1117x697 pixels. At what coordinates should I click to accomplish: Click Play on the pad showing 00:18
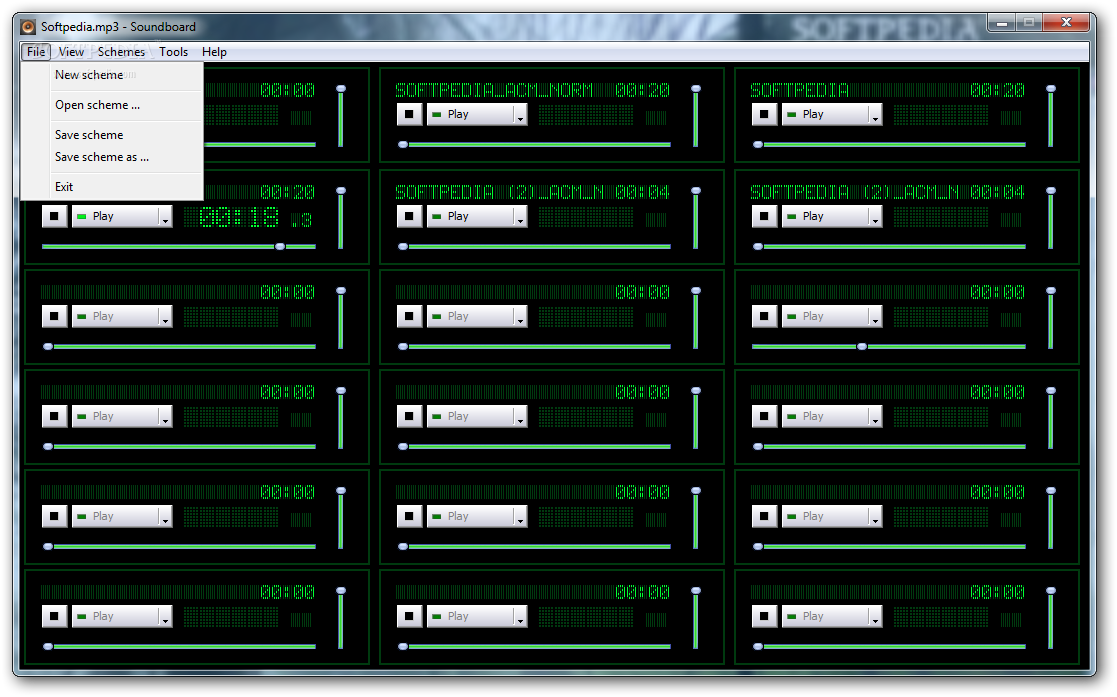(115, 216)
